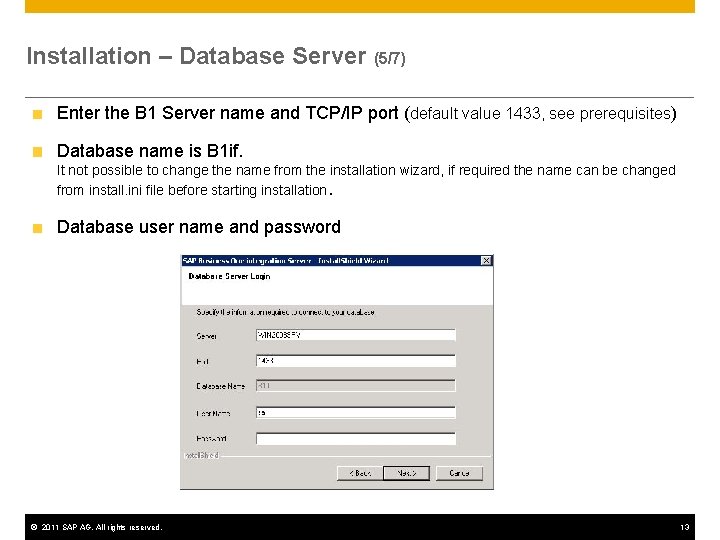
Task: Click the 'Database user name and password' bullet
Action: (x=198, y=227)
